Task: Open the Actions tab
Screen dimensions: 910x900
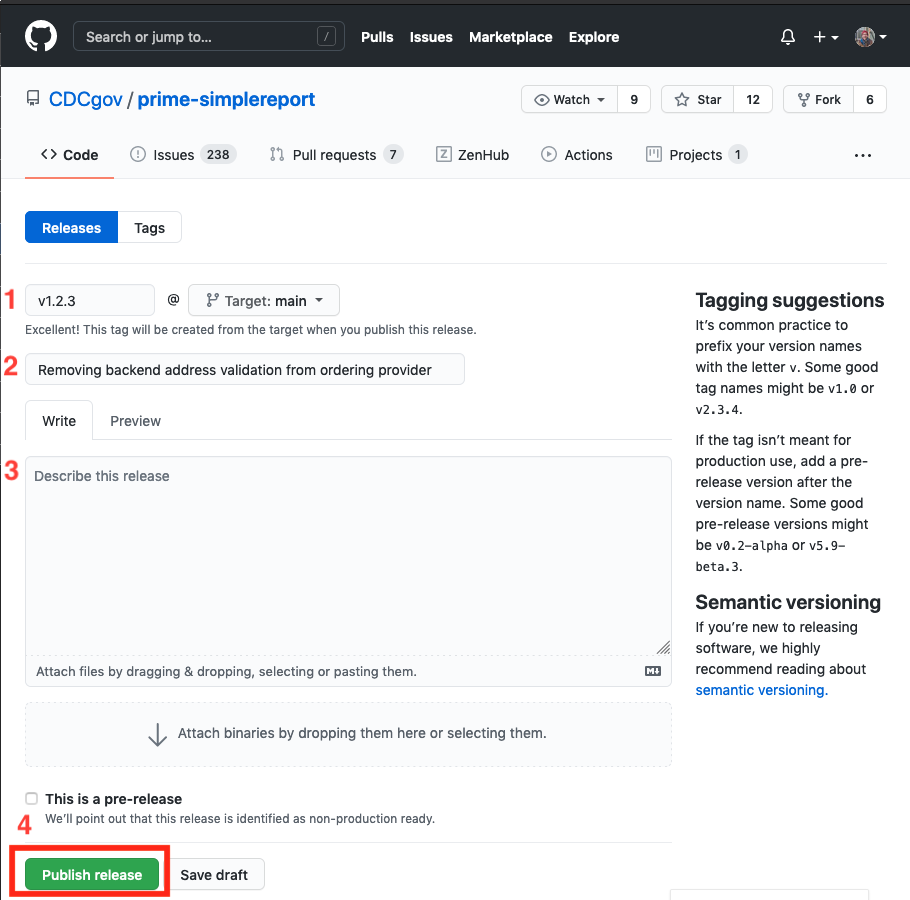Action: pyautogui.click(x=577, y=155)
